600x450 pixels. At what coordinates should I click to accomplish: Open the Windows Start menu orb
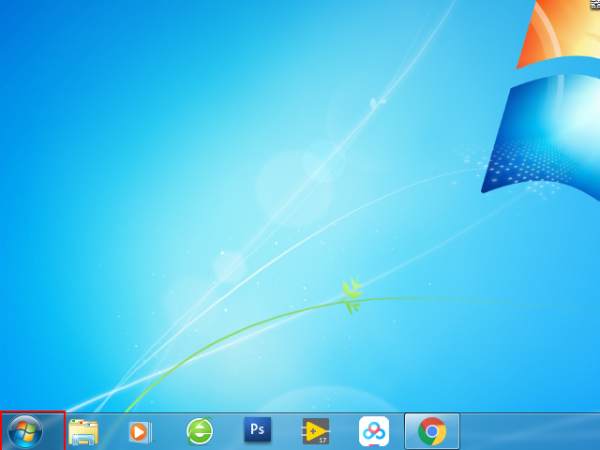[x=25, y=431]
